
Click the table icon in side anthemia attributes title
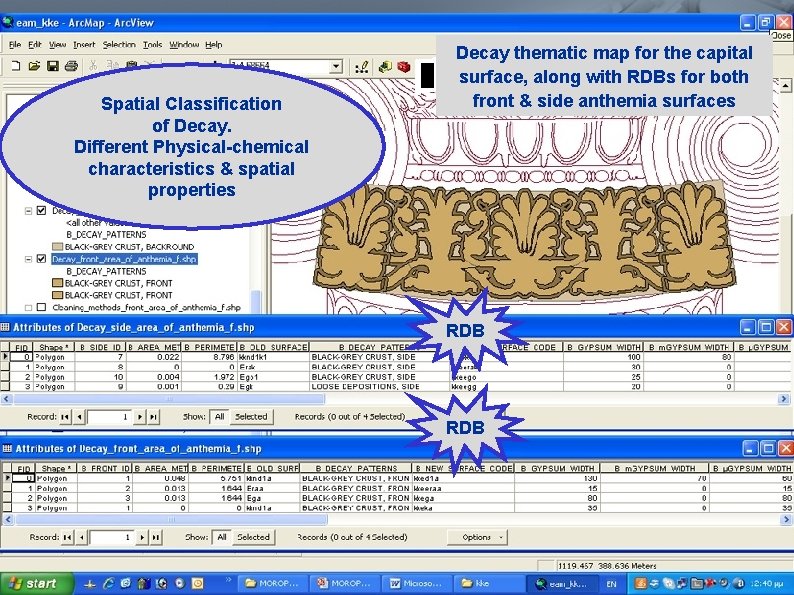pos(6,328)
